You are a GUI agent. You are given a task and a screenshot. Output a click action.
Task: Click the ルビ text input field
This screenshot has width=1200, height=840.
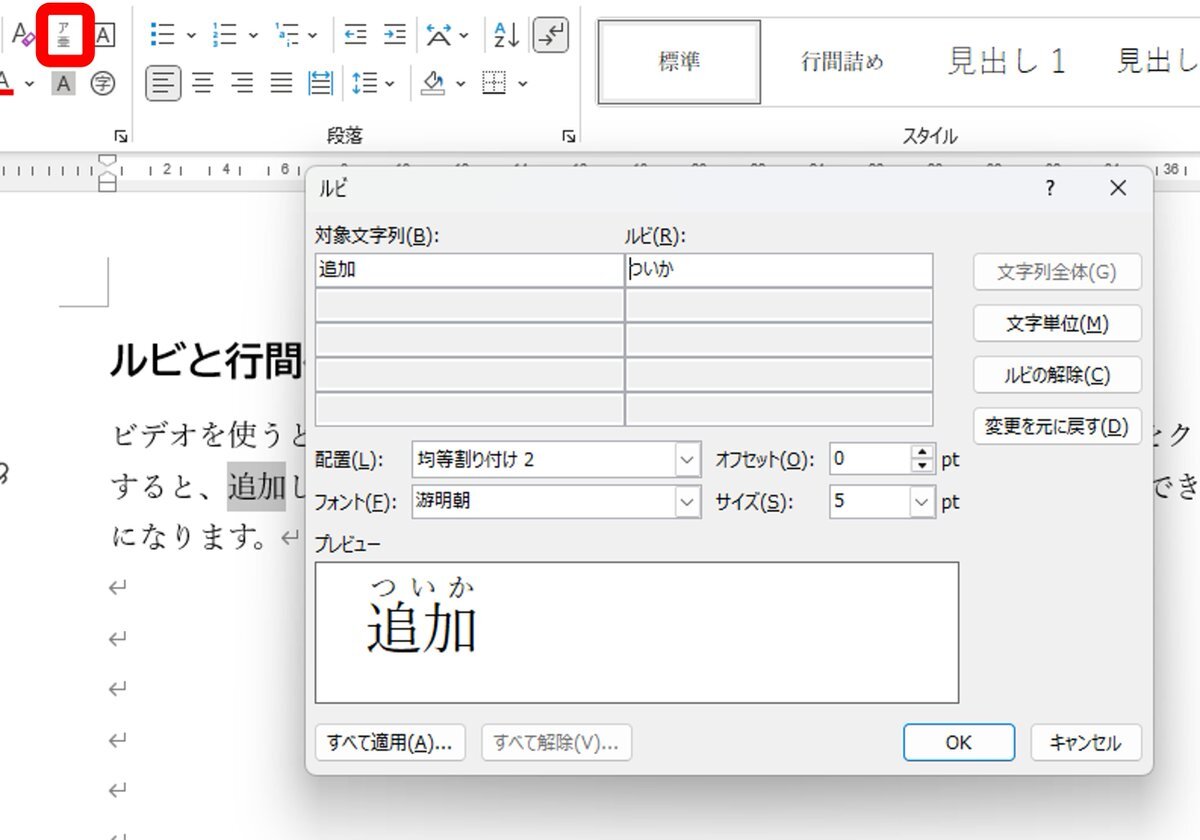point(778,270)
